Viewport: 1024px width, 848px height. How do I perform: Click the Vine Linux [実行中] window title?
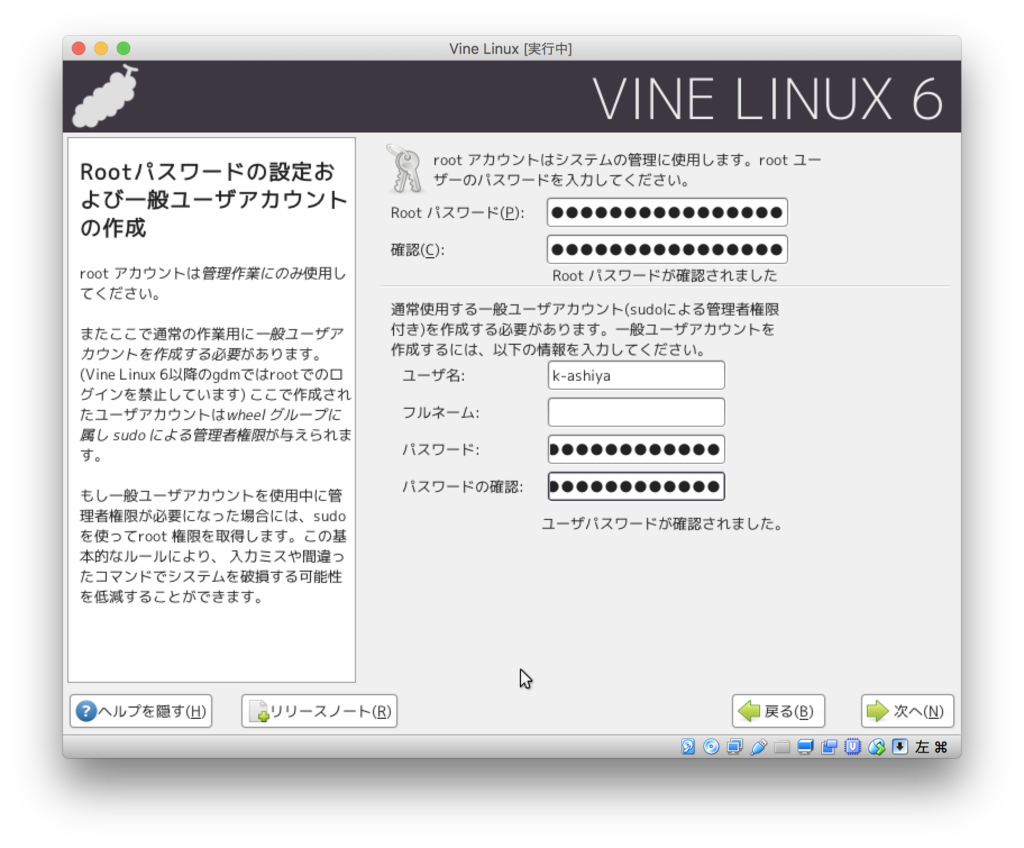[x=511, y=48]
